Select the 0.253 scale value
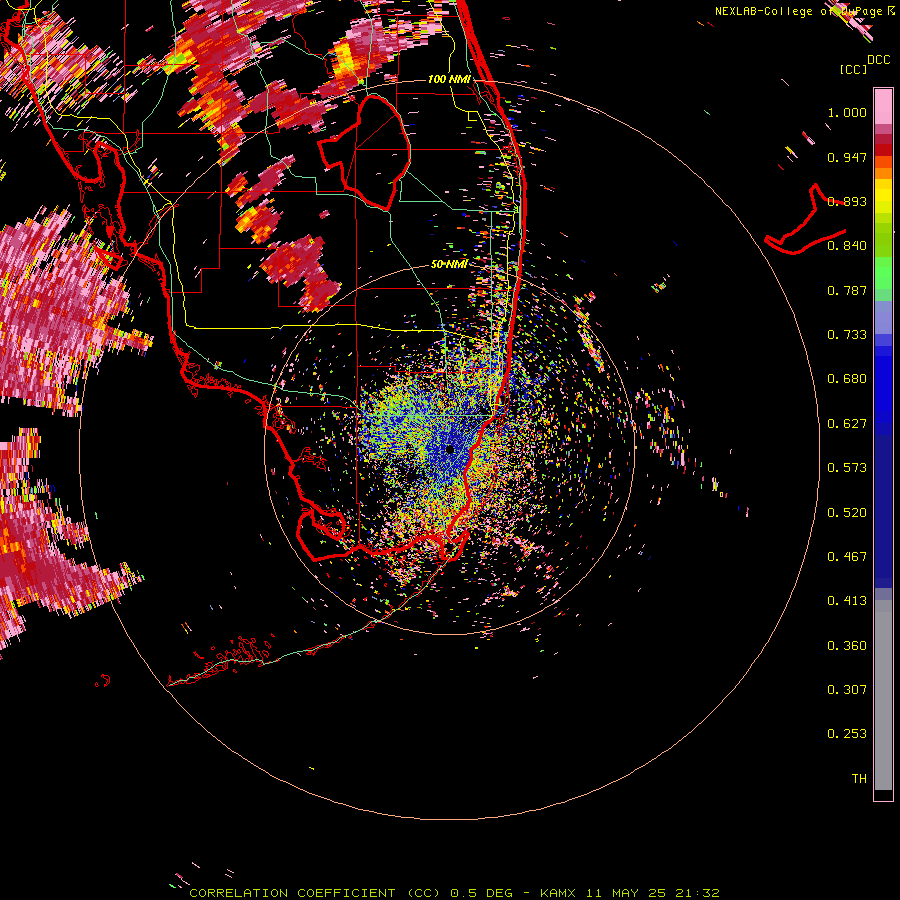Viewport: 900px width, 900px height. point(847,734)
